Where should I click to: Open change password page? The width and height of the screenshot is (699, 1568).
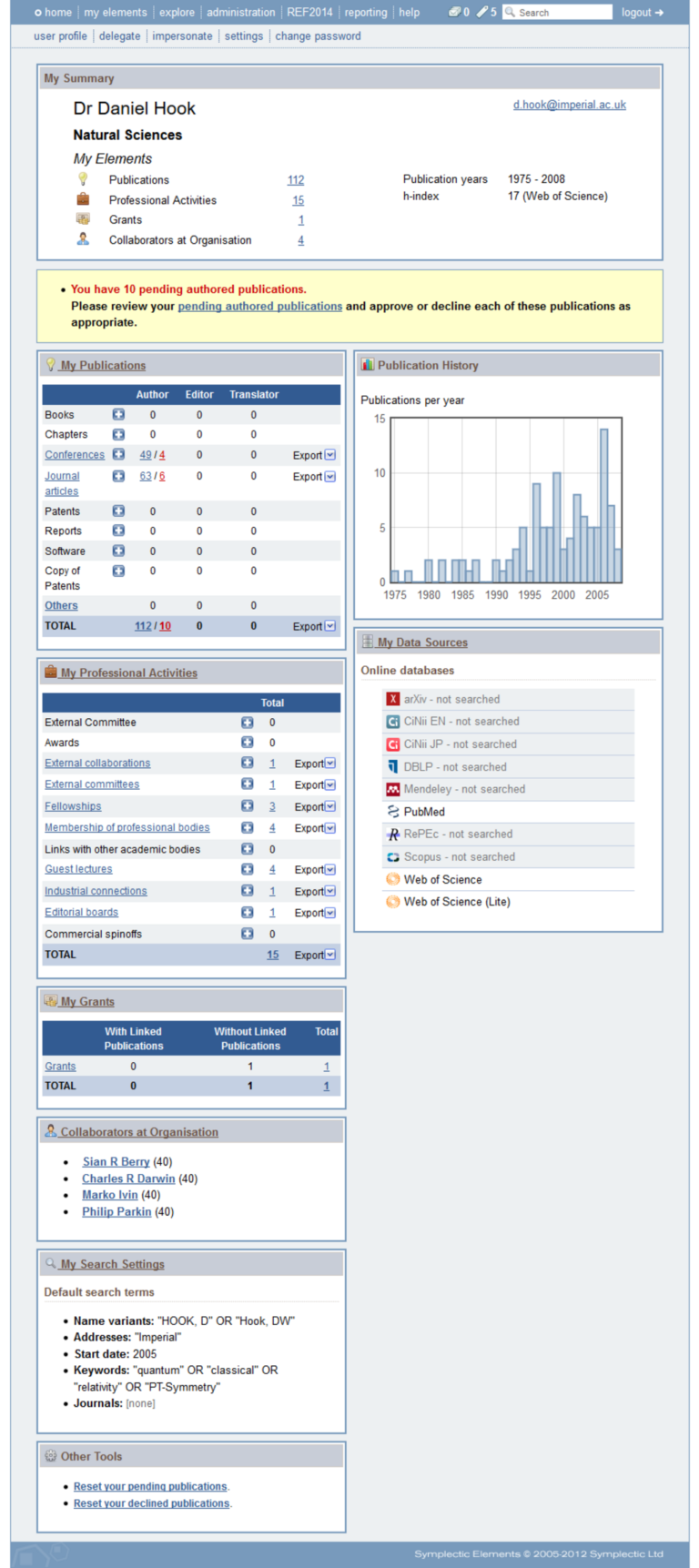point(318,36)
